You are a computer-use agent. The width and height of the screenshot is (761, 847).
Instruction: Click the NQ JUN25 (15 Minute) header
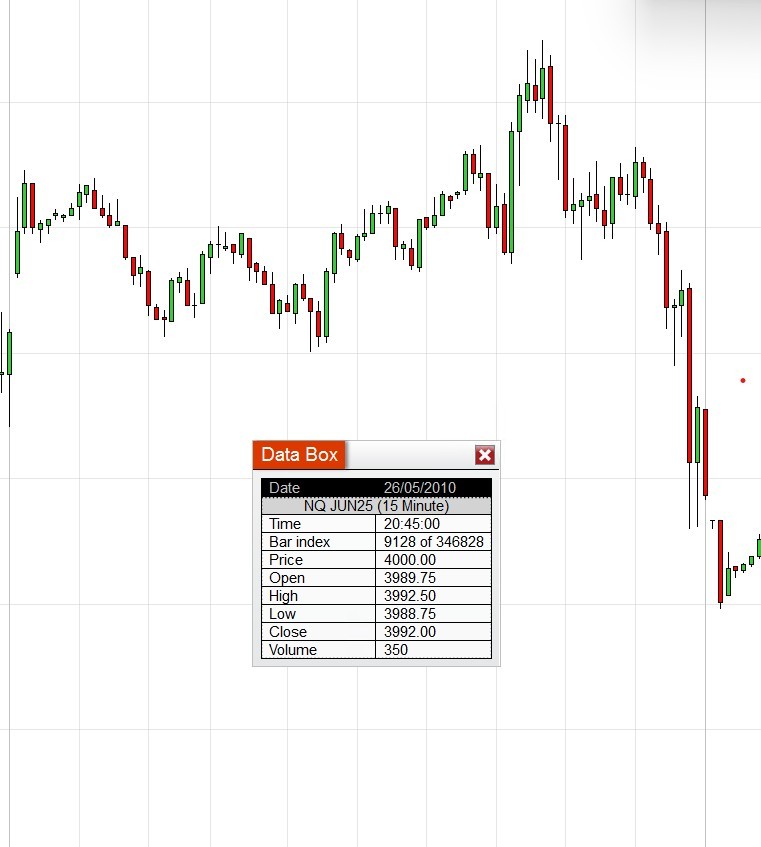click(376, 506)
